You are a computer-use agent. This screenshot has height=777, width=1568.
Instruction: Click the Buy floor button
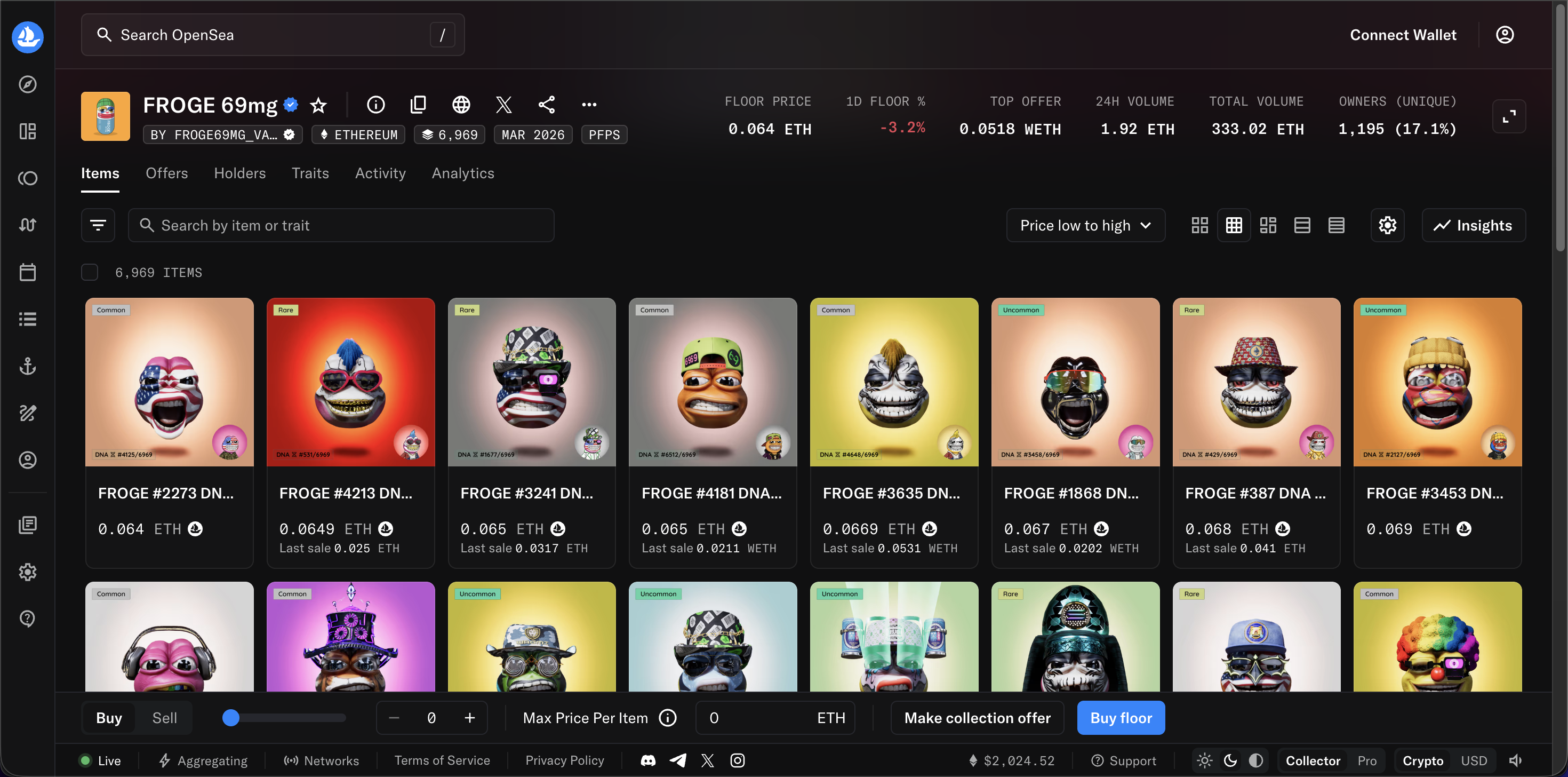pyautogui.click(x=1121, y=718)
